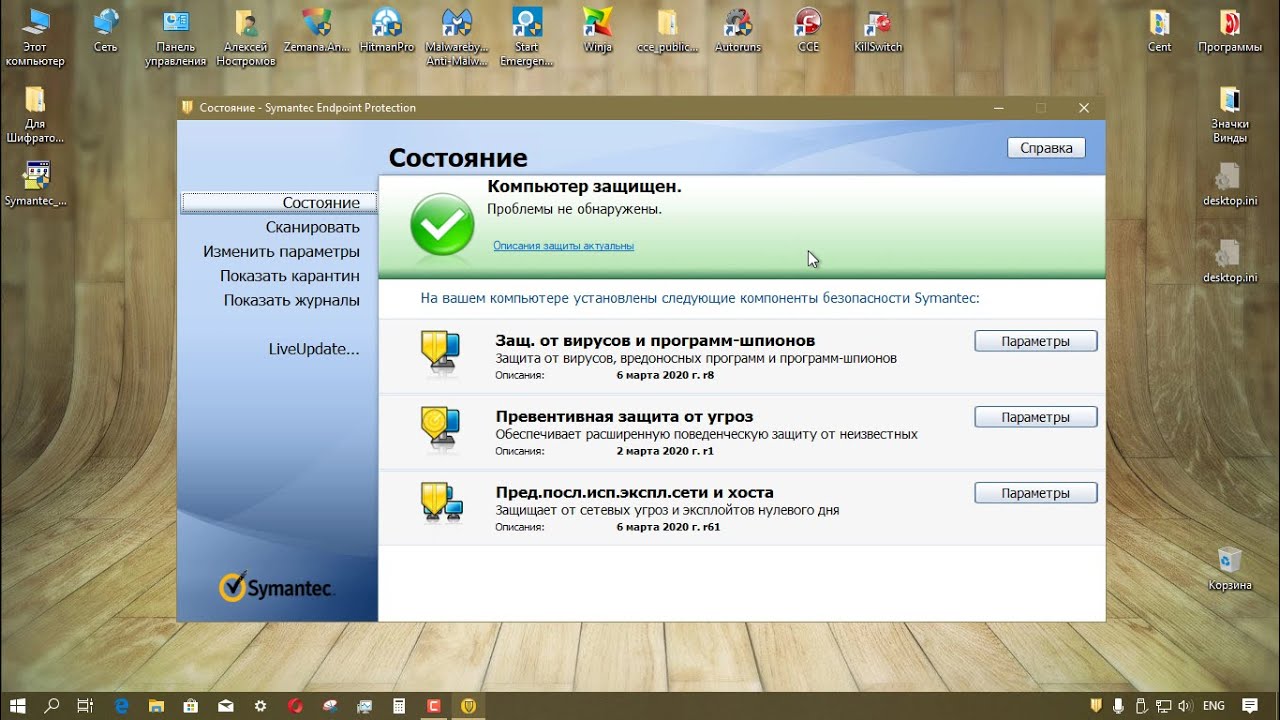Image resolution: width=1280 pixels, height=720 pixels.
Task: Run LiveUpdate... from the sidebar
Action: pyautogui.click(x=314, y=349)
